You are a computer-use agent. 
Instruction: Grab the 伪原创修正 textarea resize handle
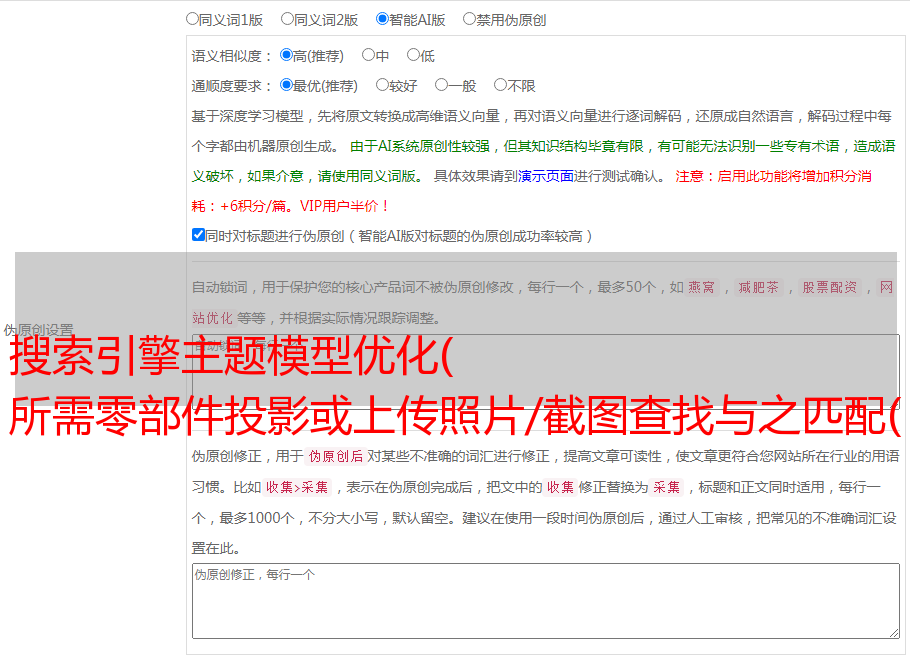[x=893, y=632]
